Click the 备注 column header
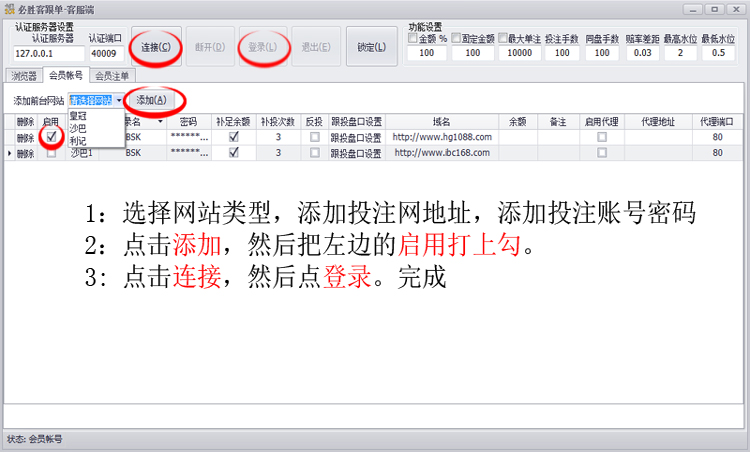This screenshot has width=750, height=453. coord(558,122)
